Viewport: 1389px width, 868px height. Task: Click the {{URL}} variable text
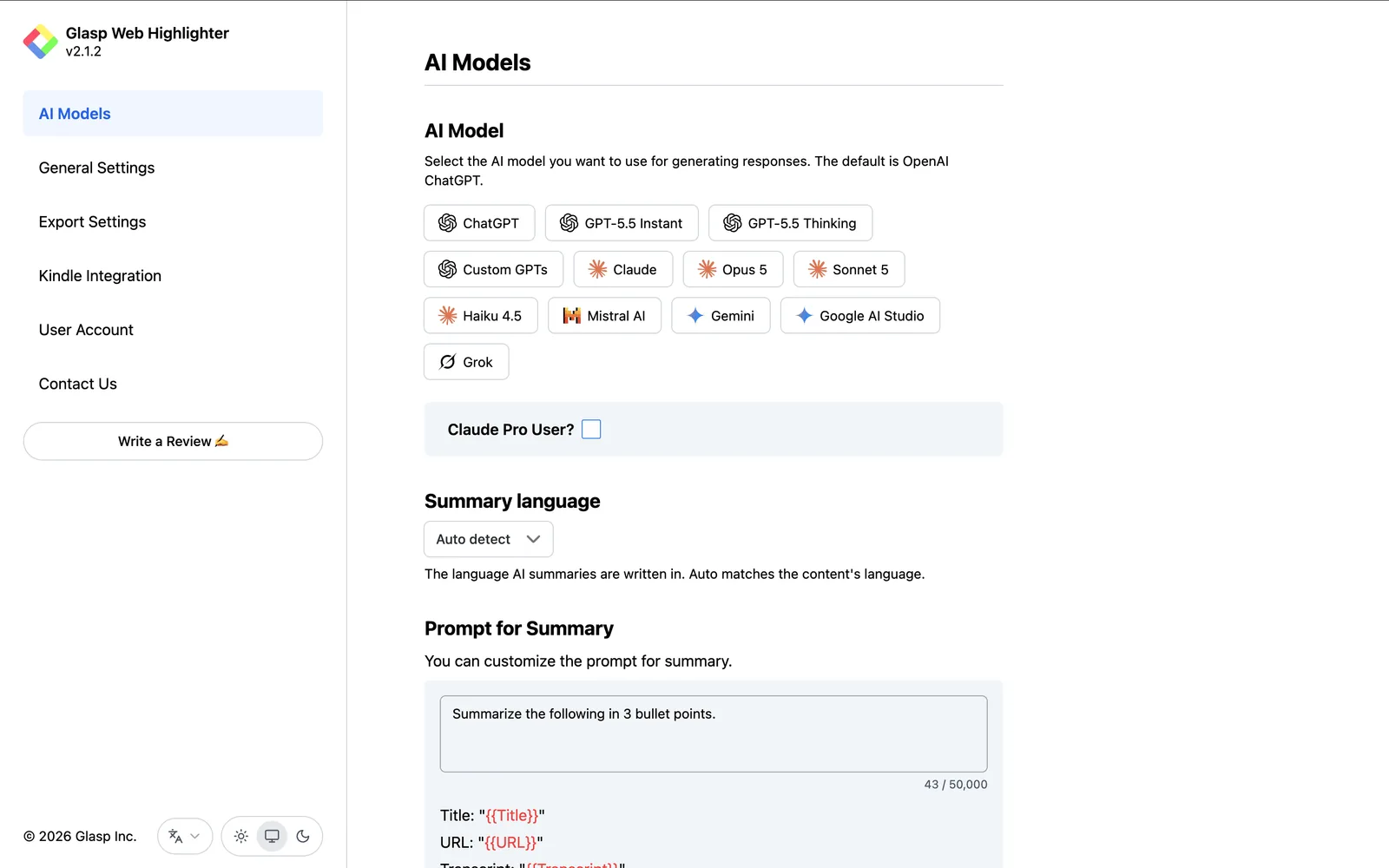[x=510, y=842]
